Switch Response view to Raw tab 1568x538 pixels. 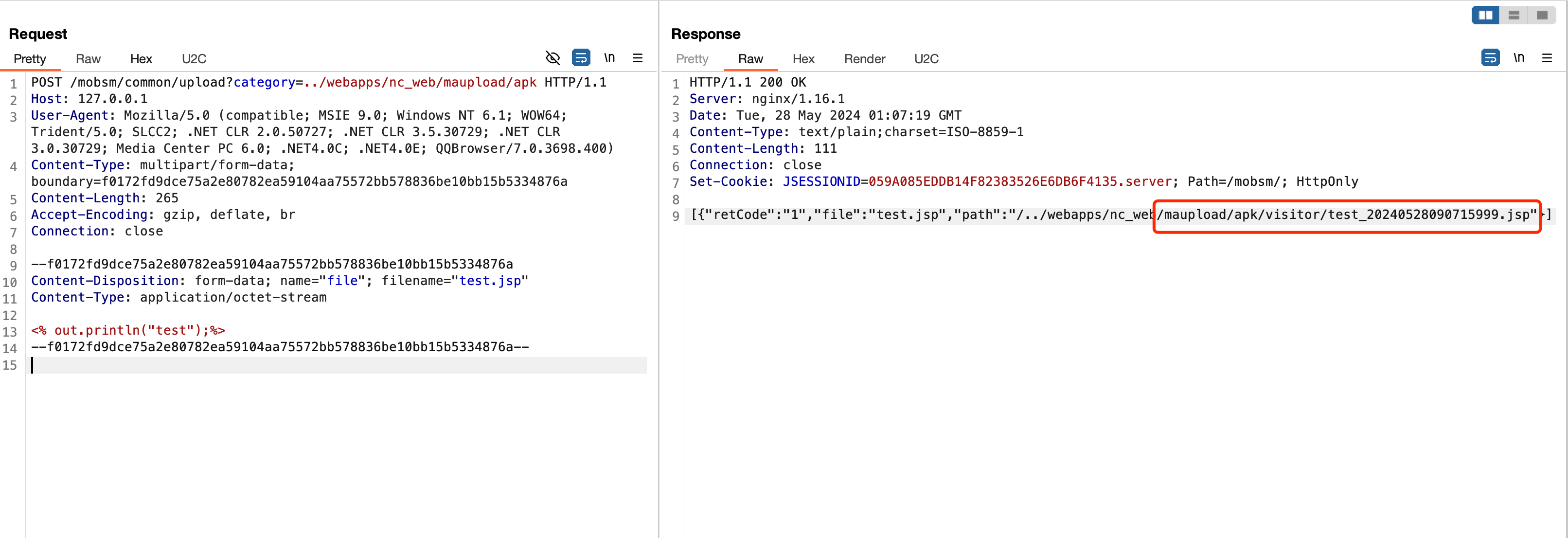pos(750,59)
